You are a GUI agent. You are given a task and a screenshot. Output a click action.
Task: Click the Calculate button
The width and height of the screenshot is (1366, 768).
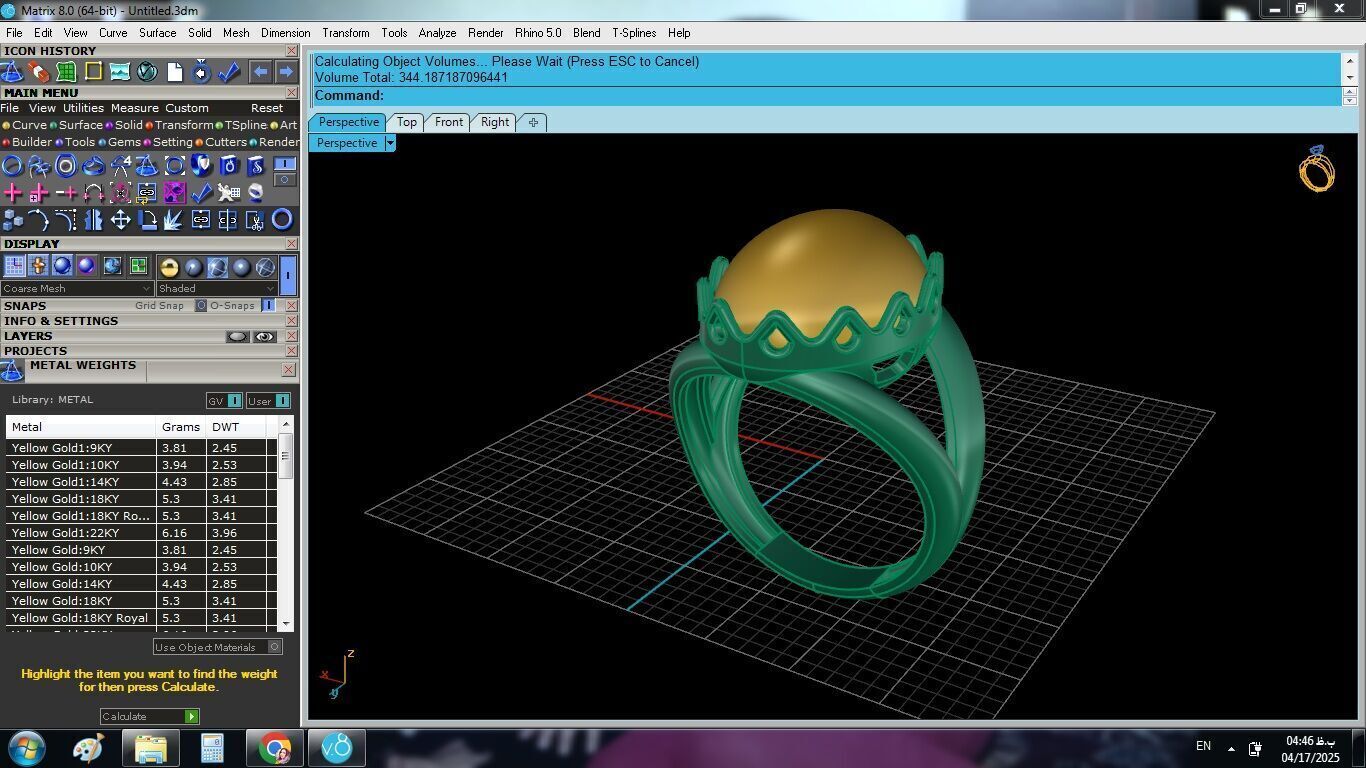(x=150, y=716)
